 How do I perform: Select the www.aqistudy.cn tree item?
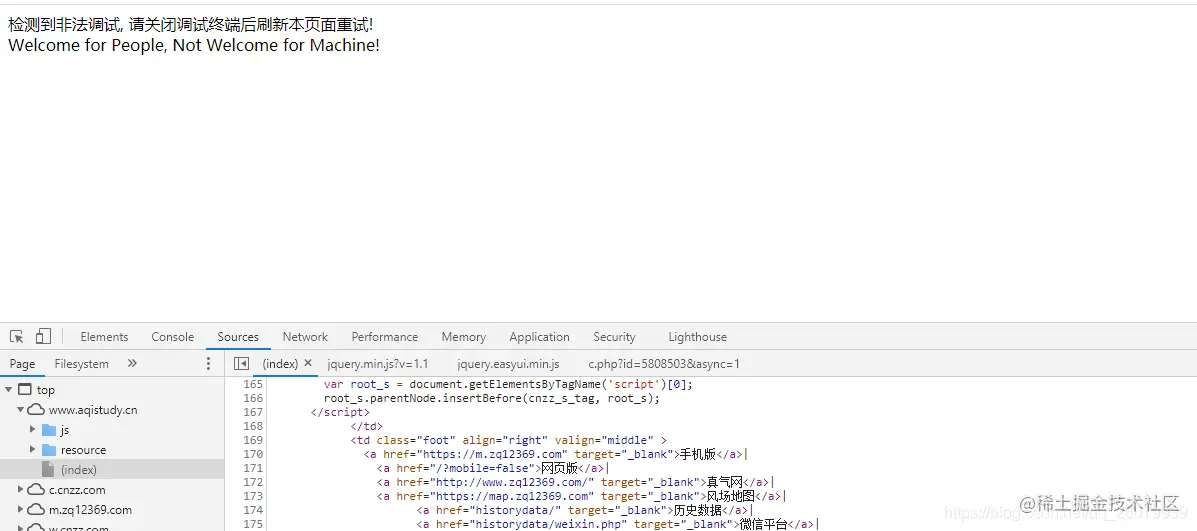tap(93, 410)
